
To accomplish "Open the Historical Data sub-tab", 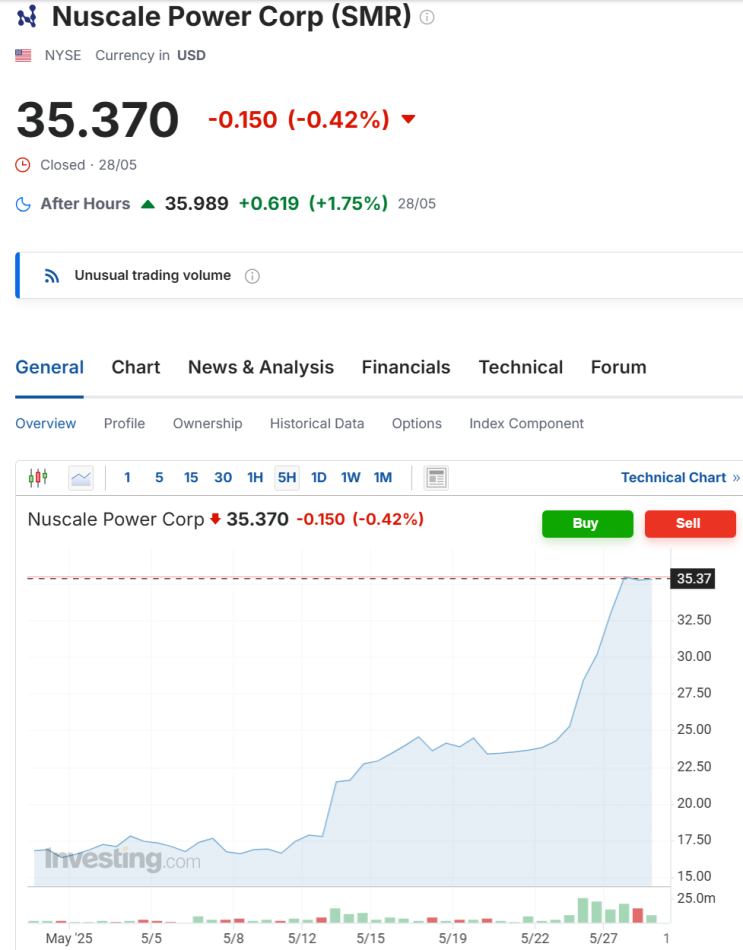I will coord(317,424).
